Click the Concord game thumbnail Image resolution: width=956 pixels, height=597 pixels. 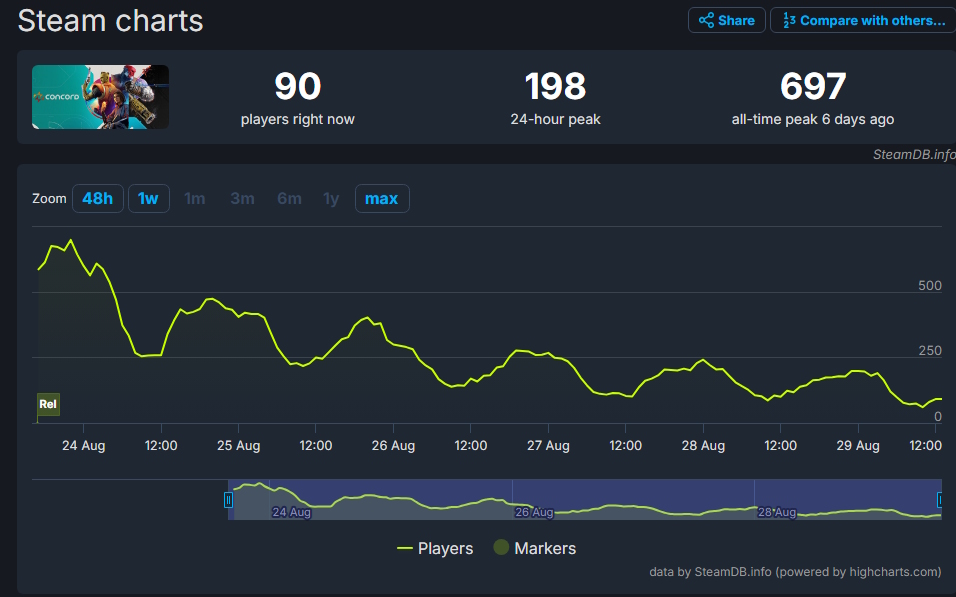[x=100, y=97]
